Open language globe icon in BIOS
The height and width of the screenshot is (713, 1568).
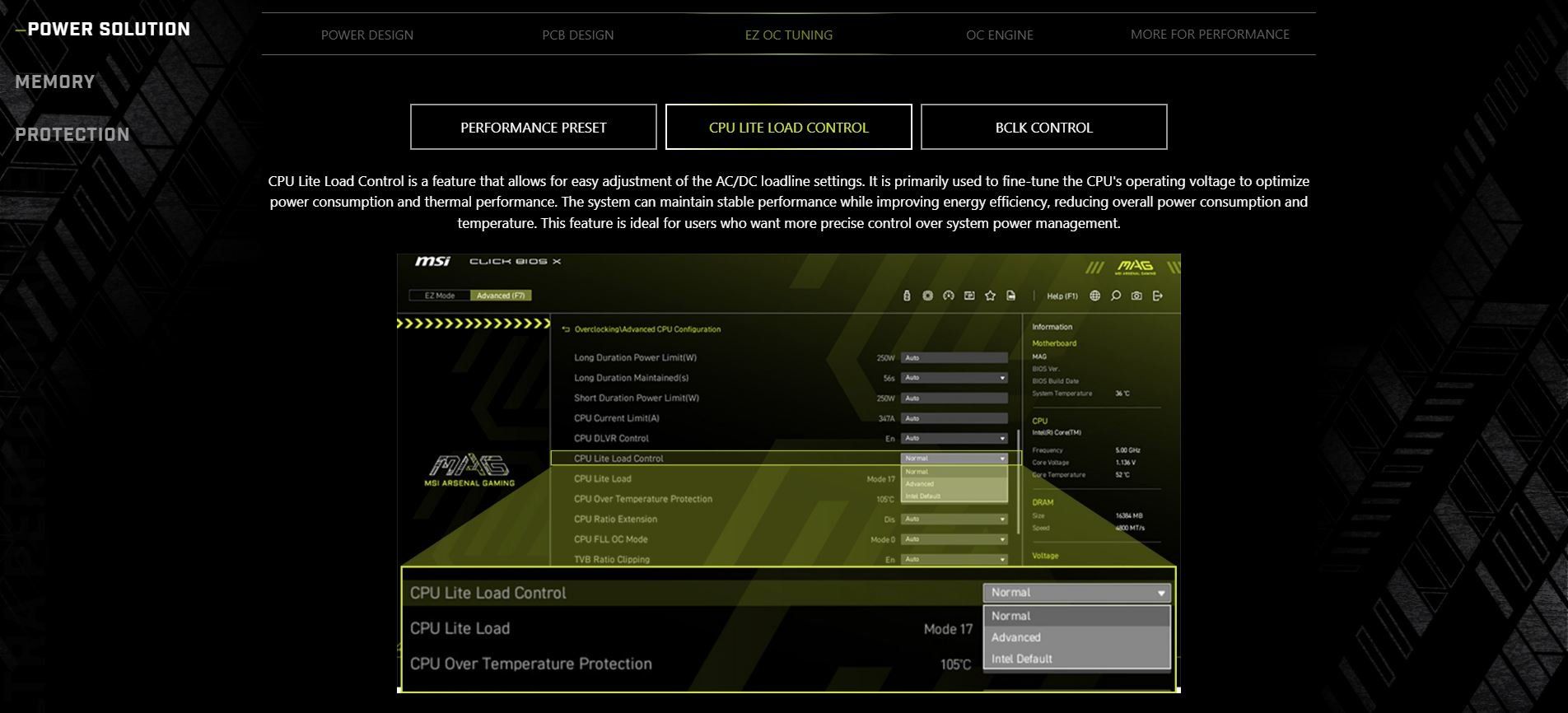[x=1094, y=296]
